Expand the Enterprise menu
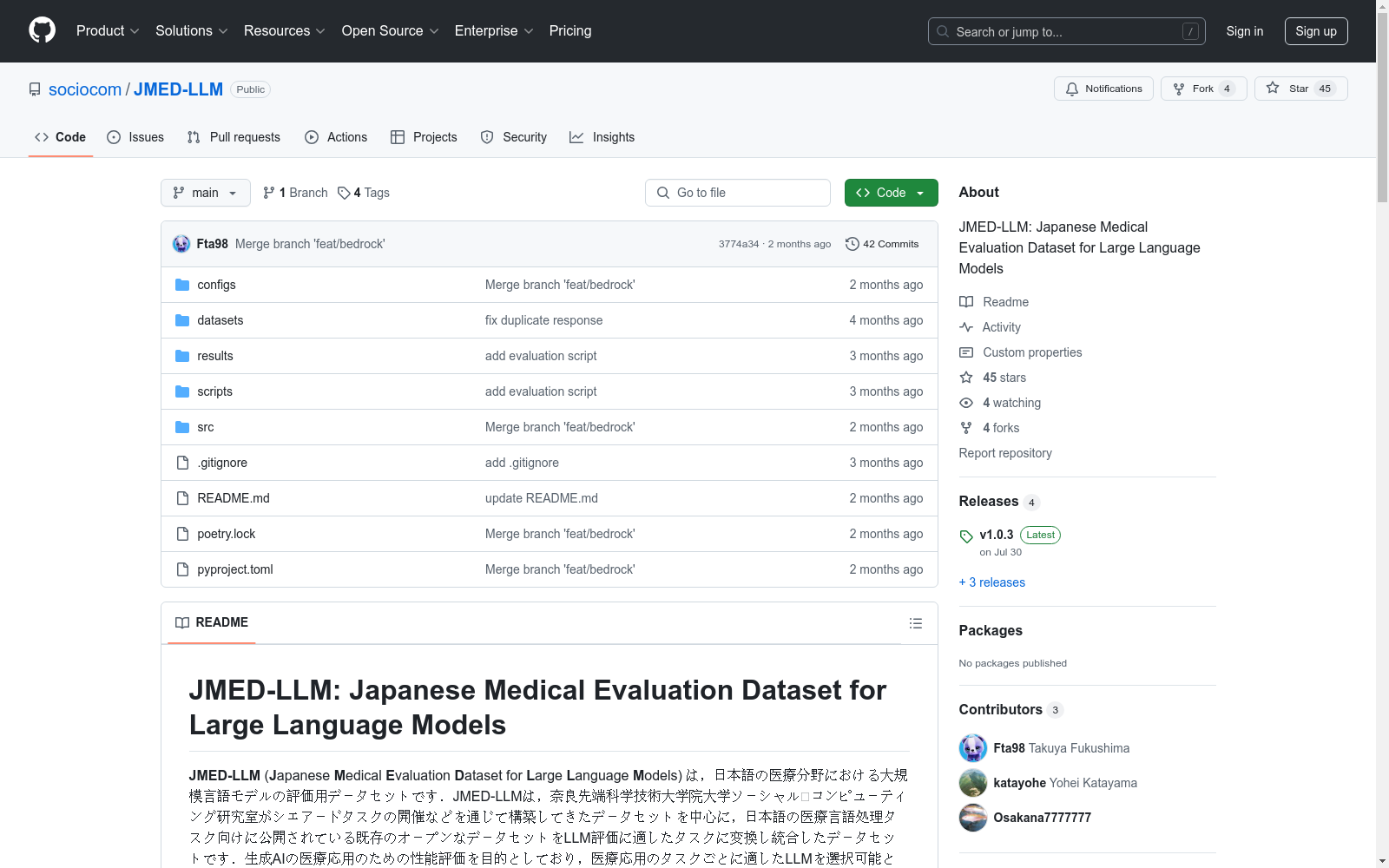Screen dimensions: 1389x868 494,30
